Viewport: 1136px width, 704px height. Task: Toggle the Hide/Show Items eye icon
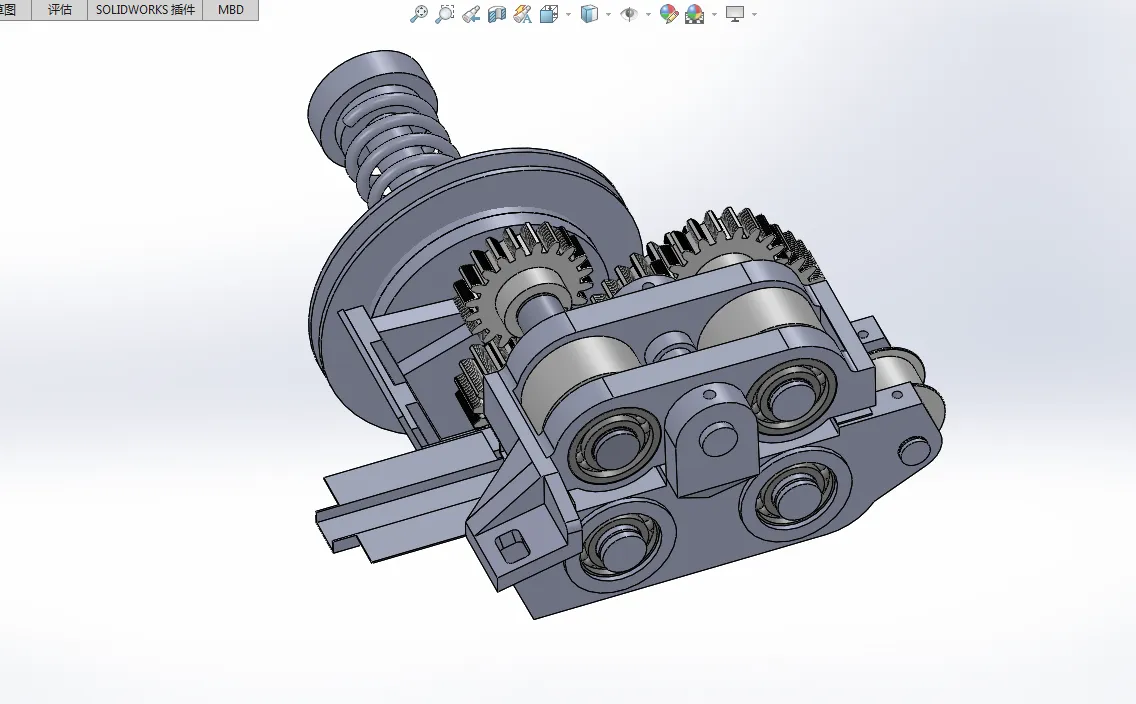coord(629,14)
